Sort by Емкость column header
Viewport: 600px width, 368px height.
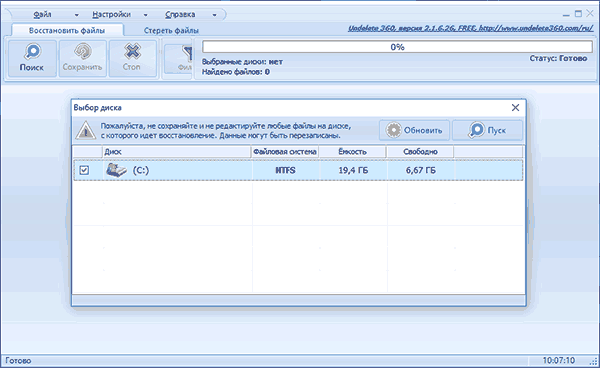pyautogui.click(x=352, y=151)
